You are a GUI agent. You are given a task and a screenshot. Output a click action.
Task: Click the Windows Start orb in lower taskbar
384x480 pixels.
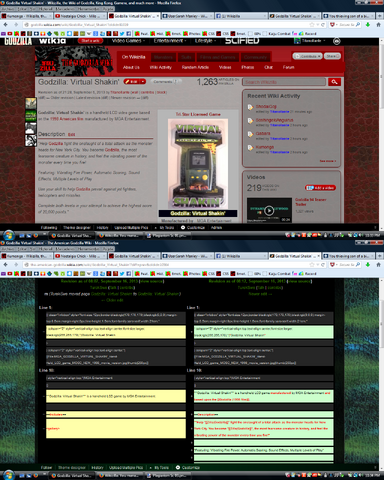pos(8,475)
